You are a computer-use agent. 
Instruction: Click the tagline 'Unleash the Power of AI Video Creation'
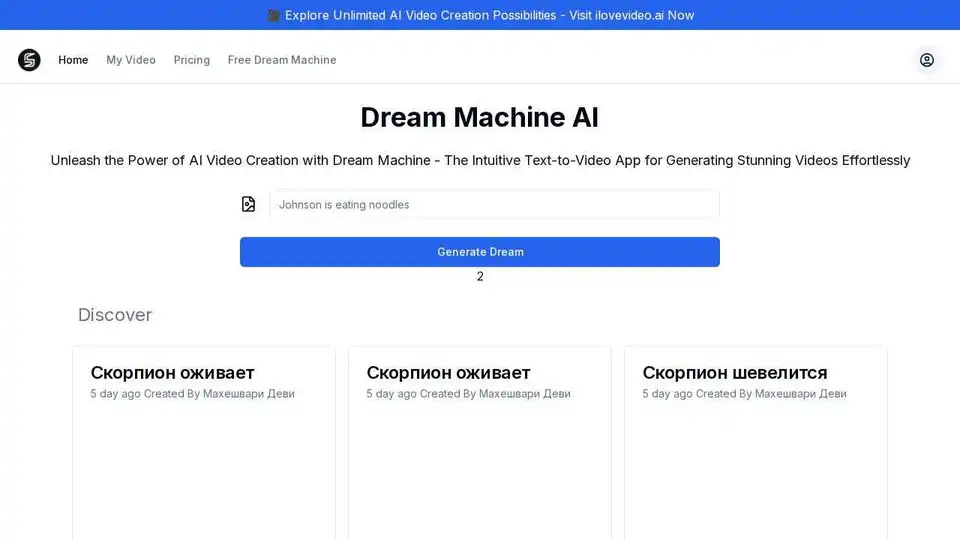(x=480, y=160)
